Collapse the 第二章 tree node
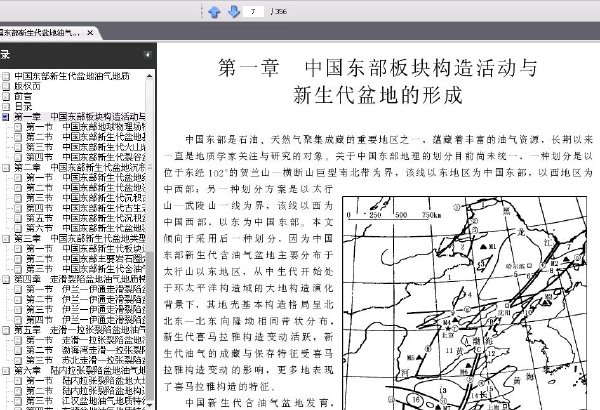This screenshot has width=600, height=410. [x=6, y=168]
